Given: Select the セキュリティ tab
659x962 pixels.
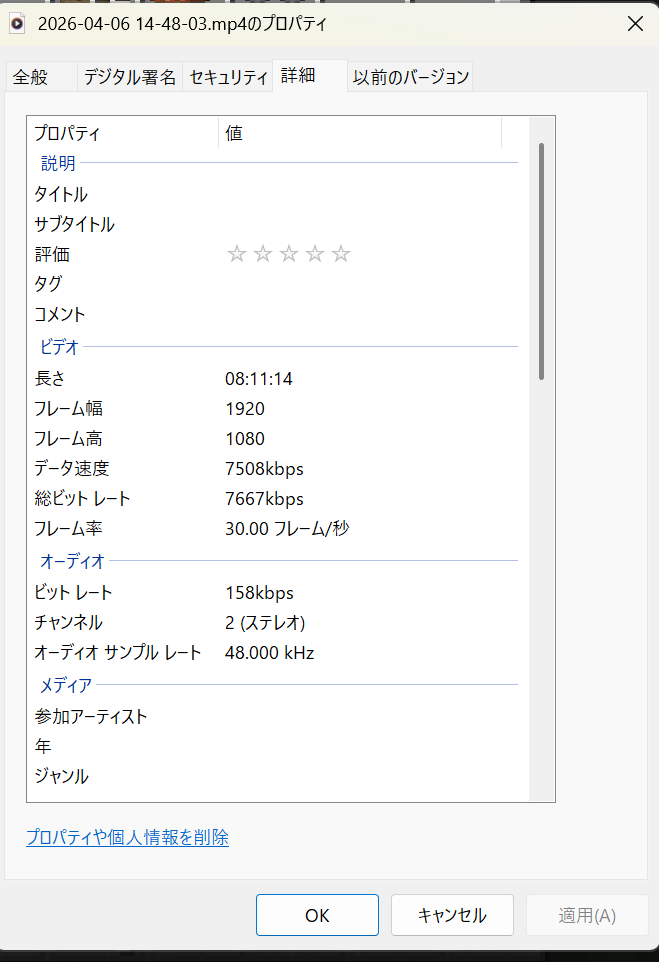Looking at the screenshot, I should (228, 77).
